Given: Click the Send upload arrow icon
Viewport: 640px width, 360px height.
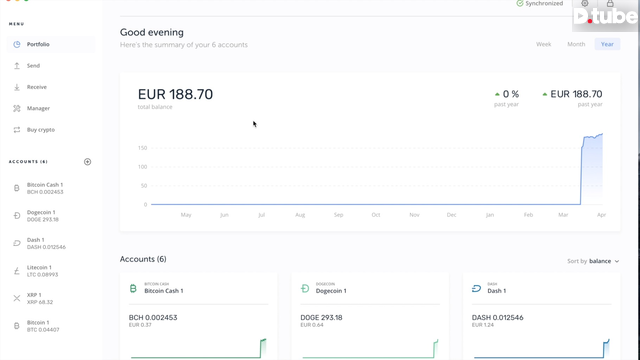Looking at the screenshot, I should click(x=17, y=66).
